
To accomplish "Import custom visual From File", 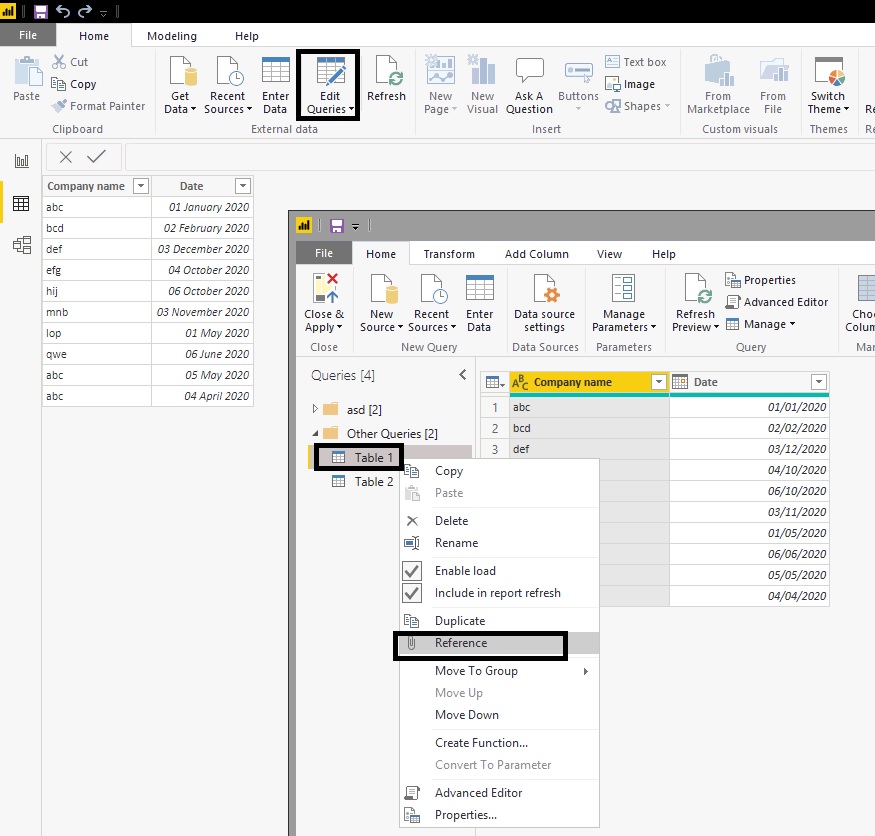I will point(773,85).
